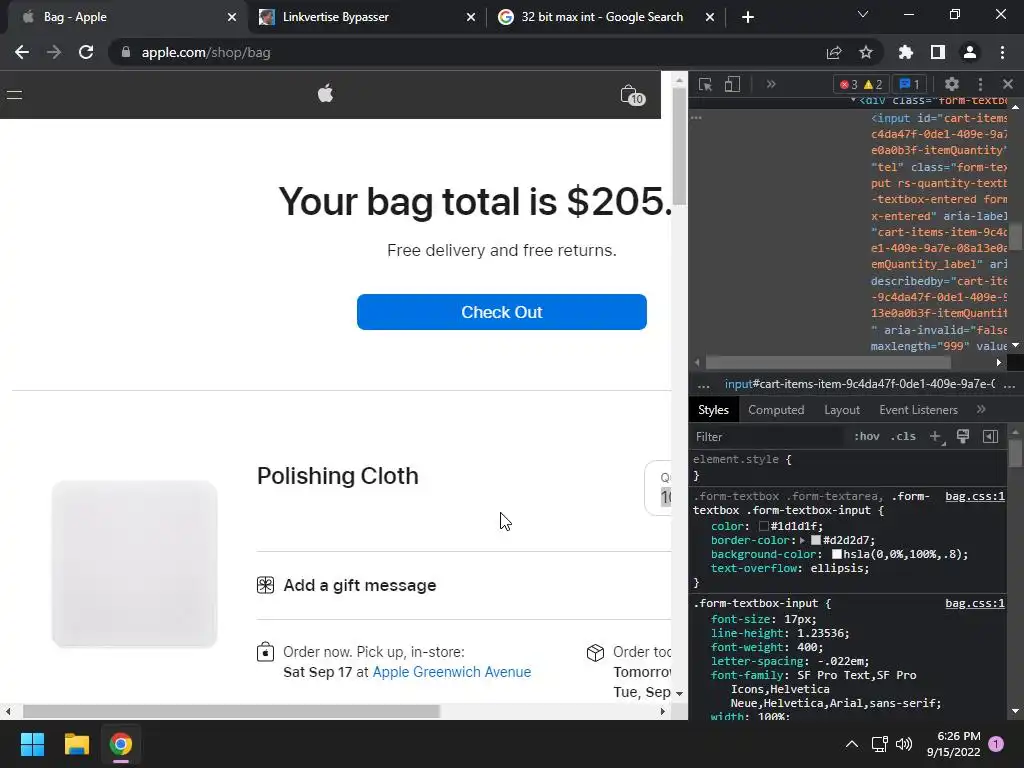The image size is (1024, 768).
Task: Click the errors and warnings counter
Action: pos(861,84)
